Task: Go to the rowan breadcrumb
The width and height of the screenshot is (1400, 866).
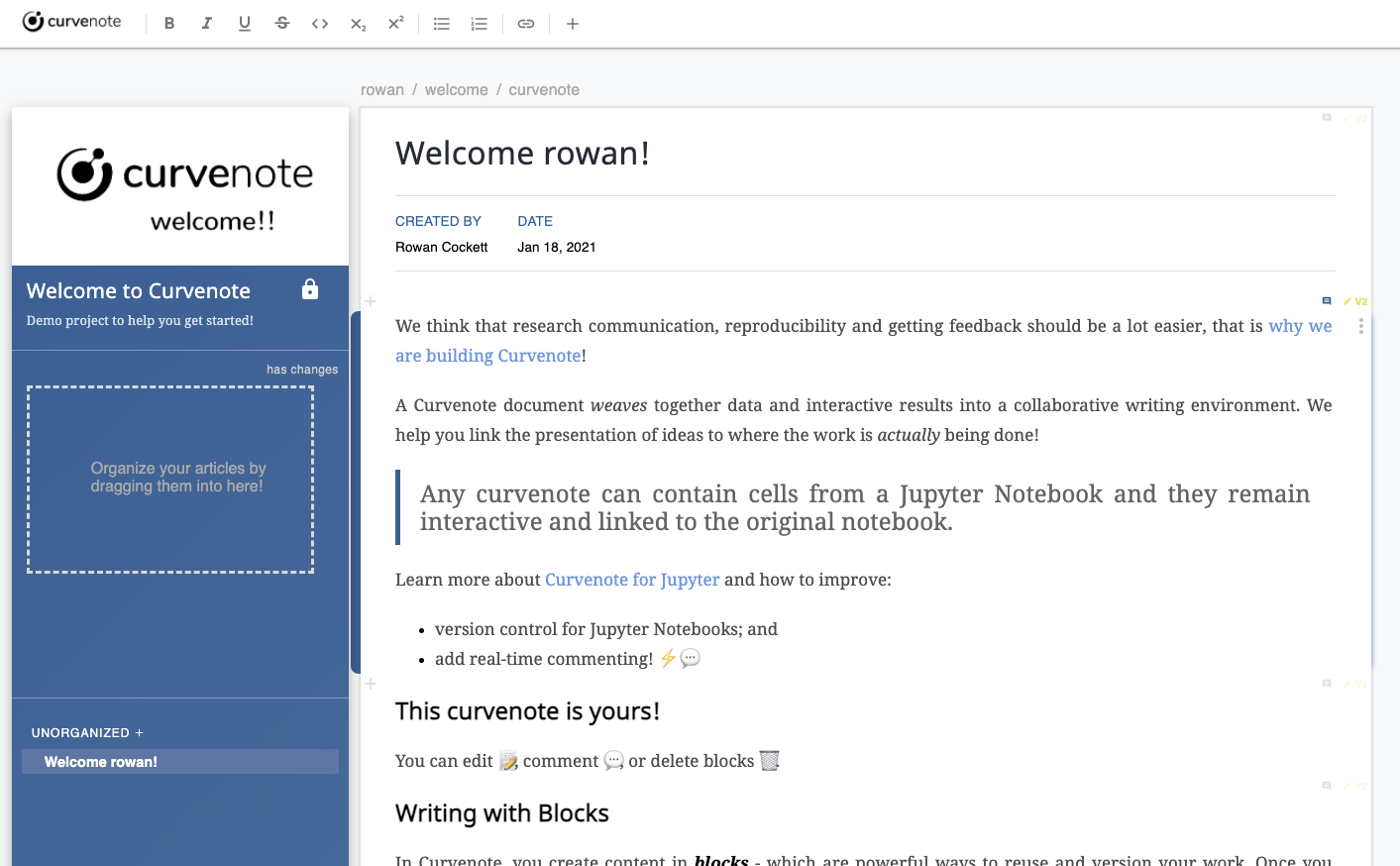Action: tap(382, 90)
